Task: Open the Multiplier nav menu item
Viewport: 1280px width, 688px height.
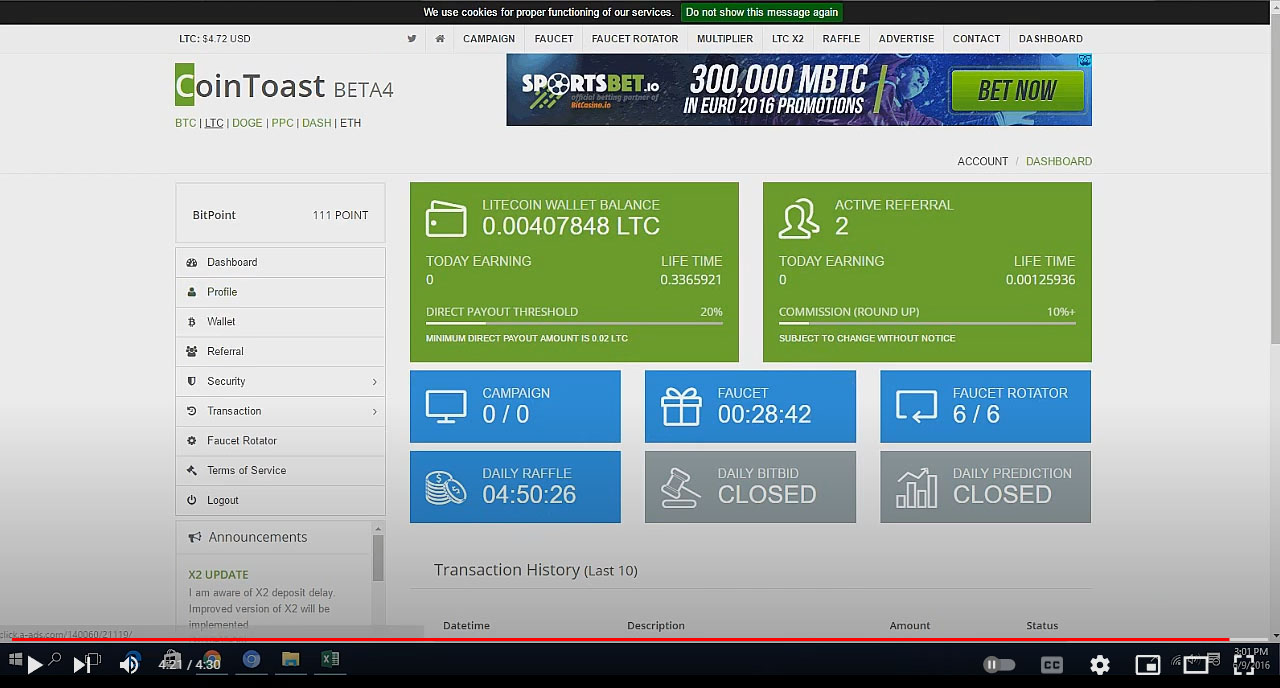Action: tap(724, 39)
